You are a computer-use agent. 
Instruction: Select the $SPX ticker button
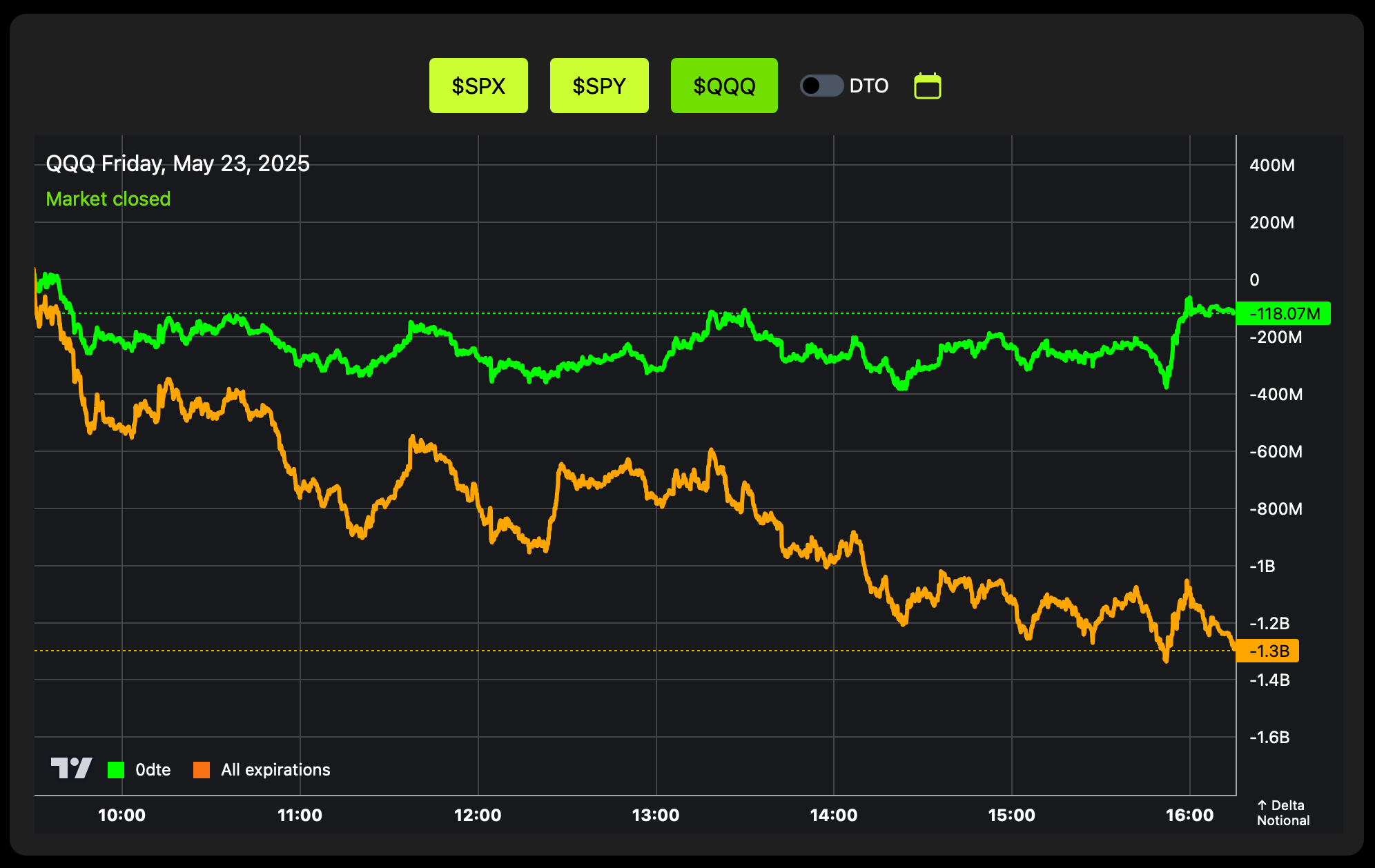coord(478,86)
